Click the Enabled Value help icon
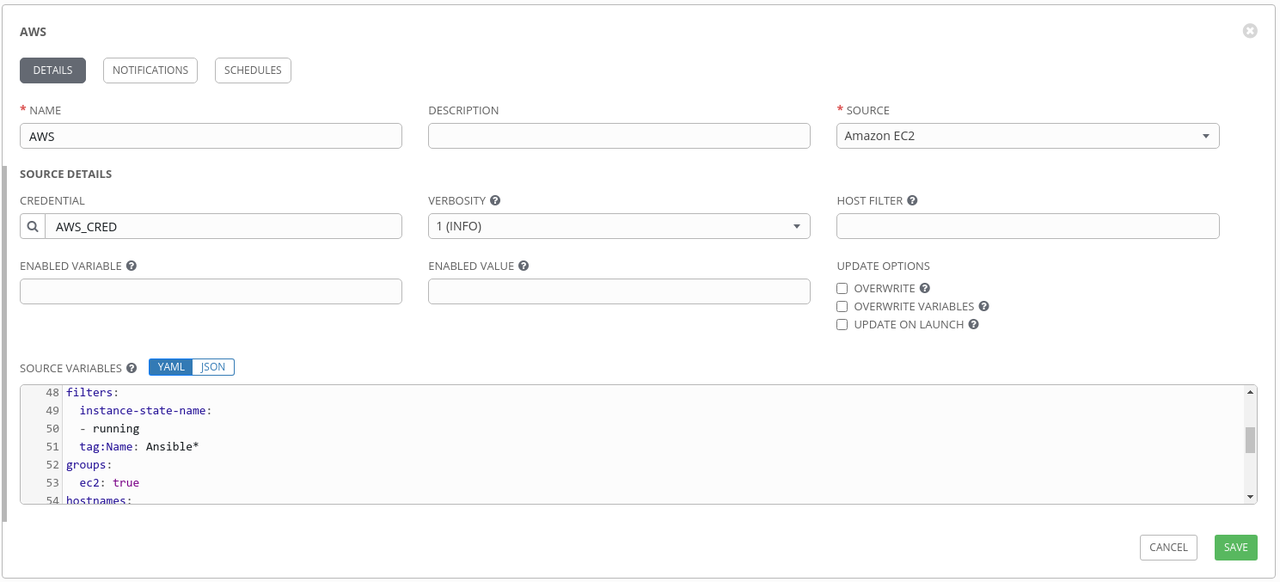Screen dimensions: 1280x582 (524, 265)
